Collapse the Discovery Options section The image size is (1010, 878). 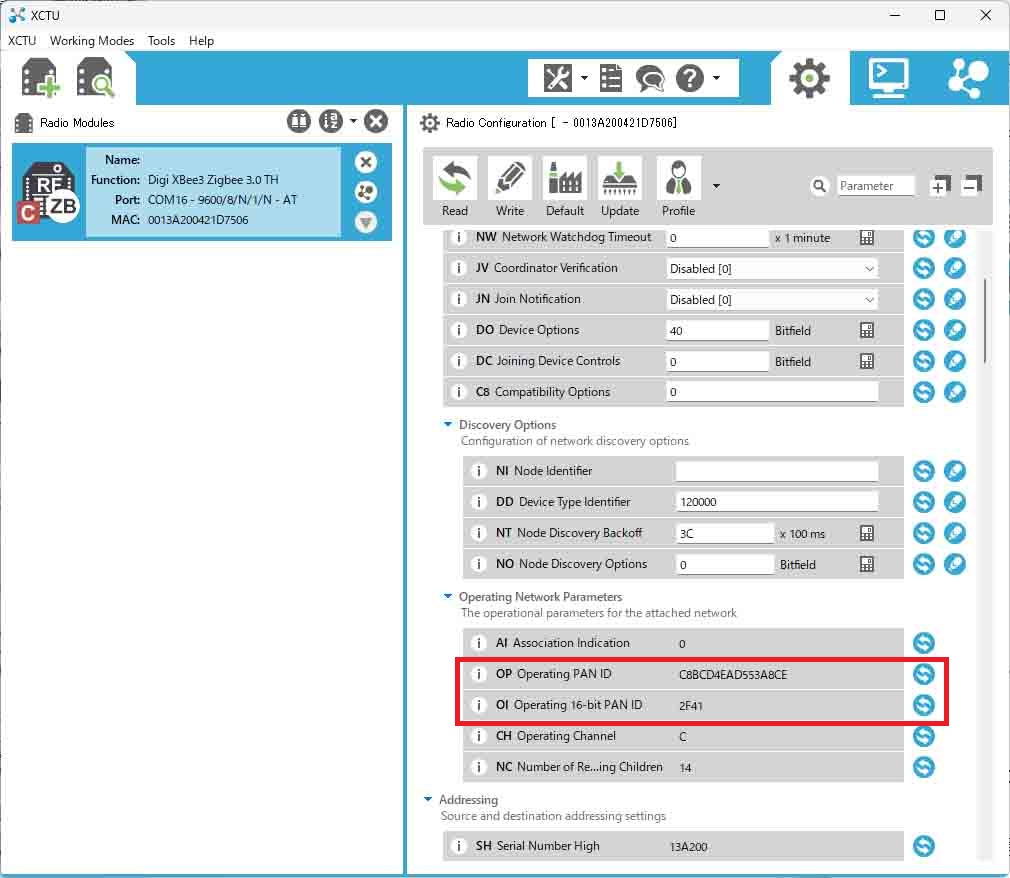click(449, 425)
